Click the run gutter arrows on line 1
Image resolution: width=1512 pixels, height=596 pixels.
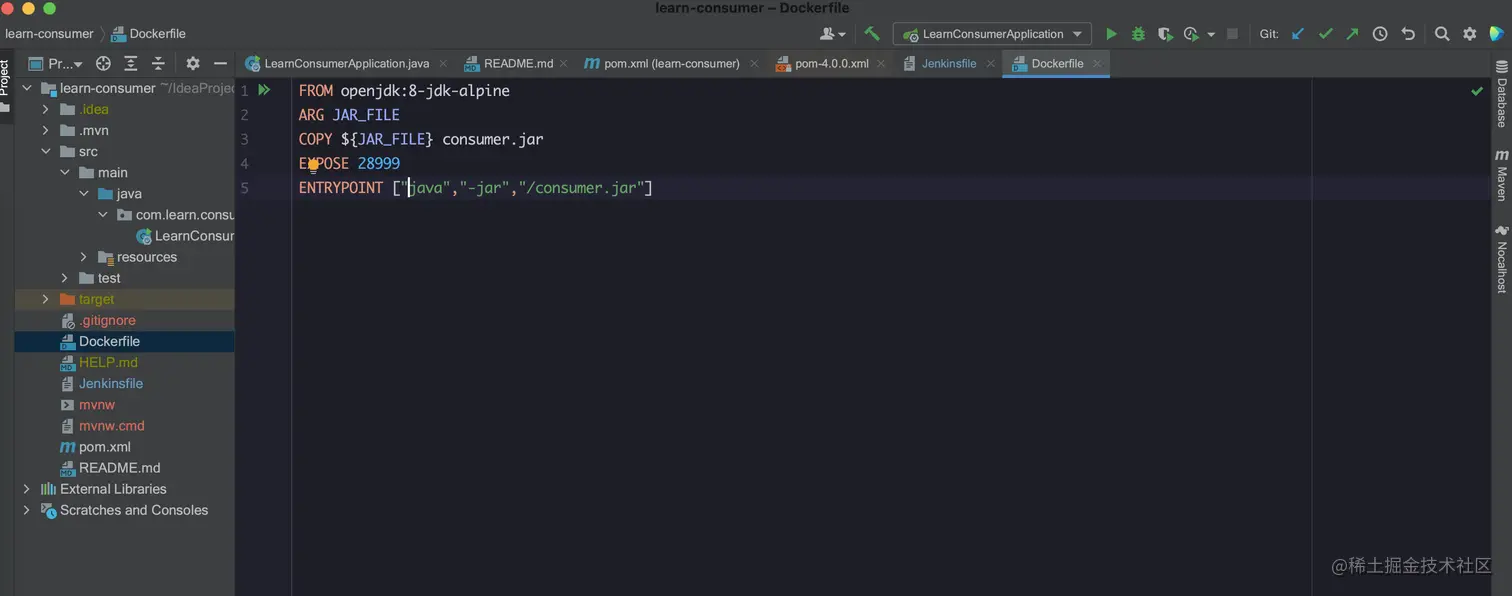point(264,90)
